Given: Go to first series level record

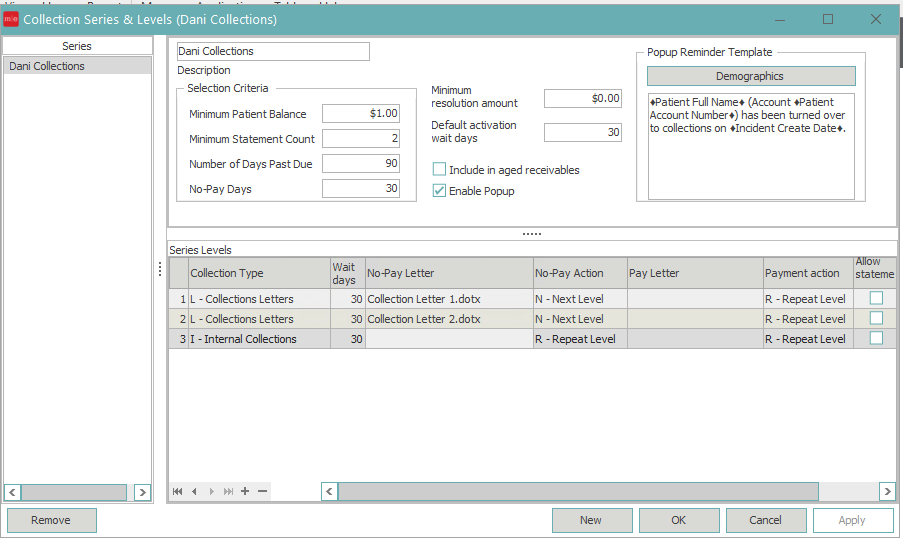Looking at the screenshot, I should [178, 491].
